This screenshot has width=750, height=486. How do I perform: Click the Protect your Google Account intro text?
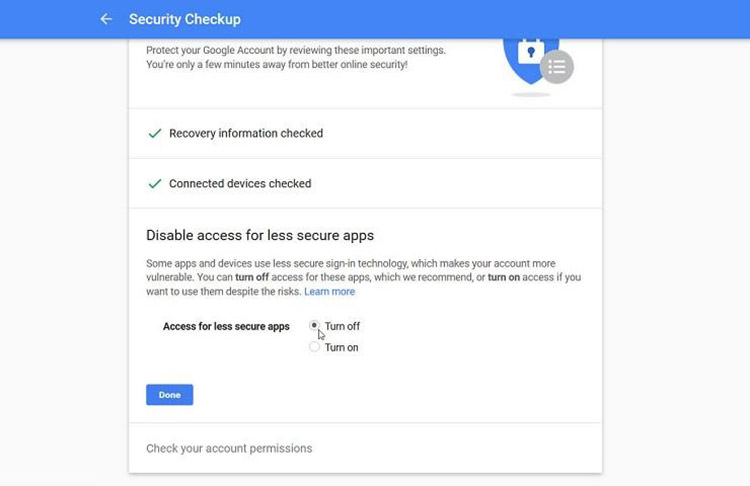pyautogui.click(x=295, y=57)
